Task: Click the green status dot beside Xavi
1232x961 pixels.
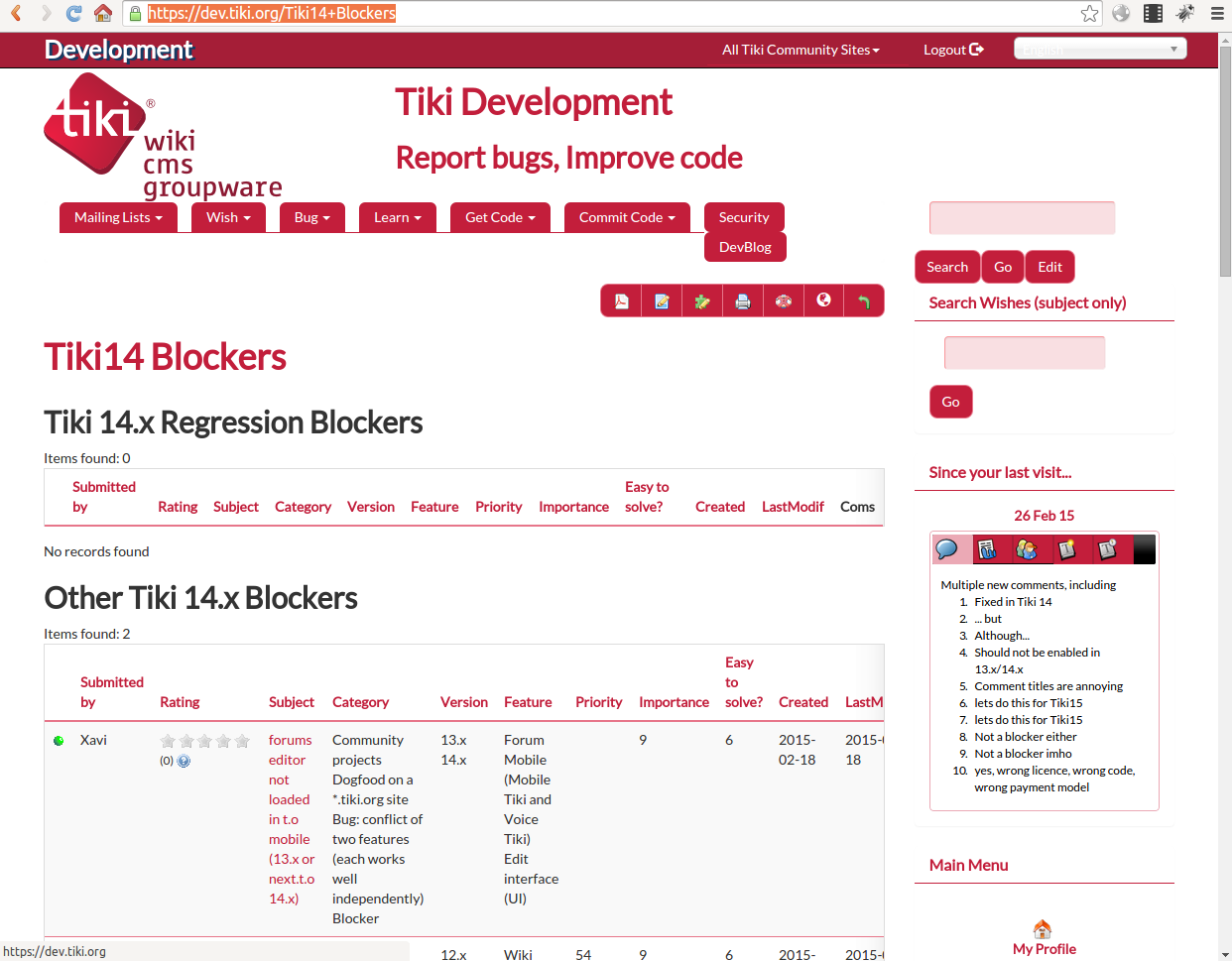Action: click(59, 741)
